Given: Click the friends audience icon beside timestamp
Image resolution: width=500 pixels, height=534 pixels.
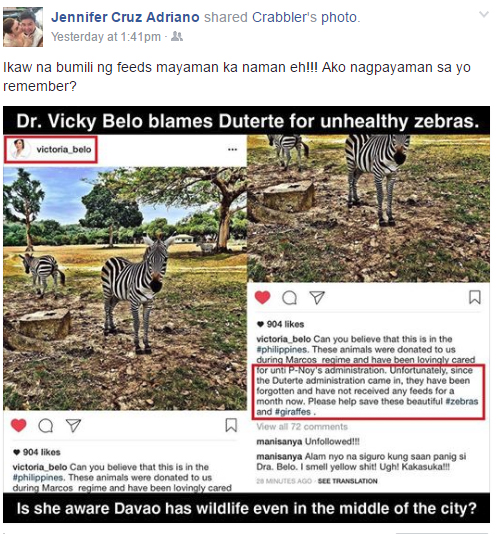Looking at the screenshot, I should [x=177, y=36].
